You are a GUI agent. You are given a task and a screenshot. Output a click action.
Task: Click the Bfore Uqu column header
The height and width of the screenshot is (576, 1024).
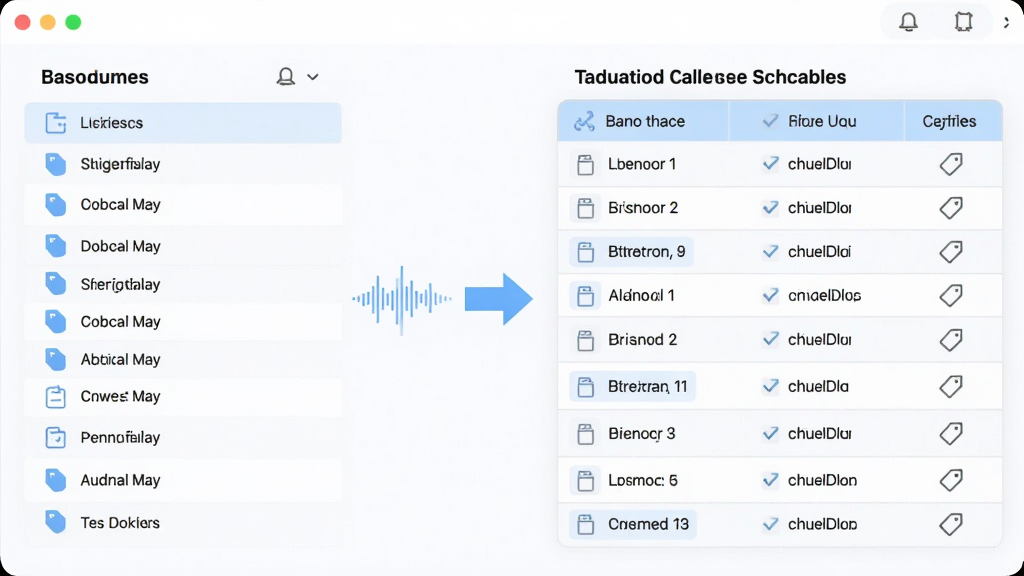tap(816, 121)
